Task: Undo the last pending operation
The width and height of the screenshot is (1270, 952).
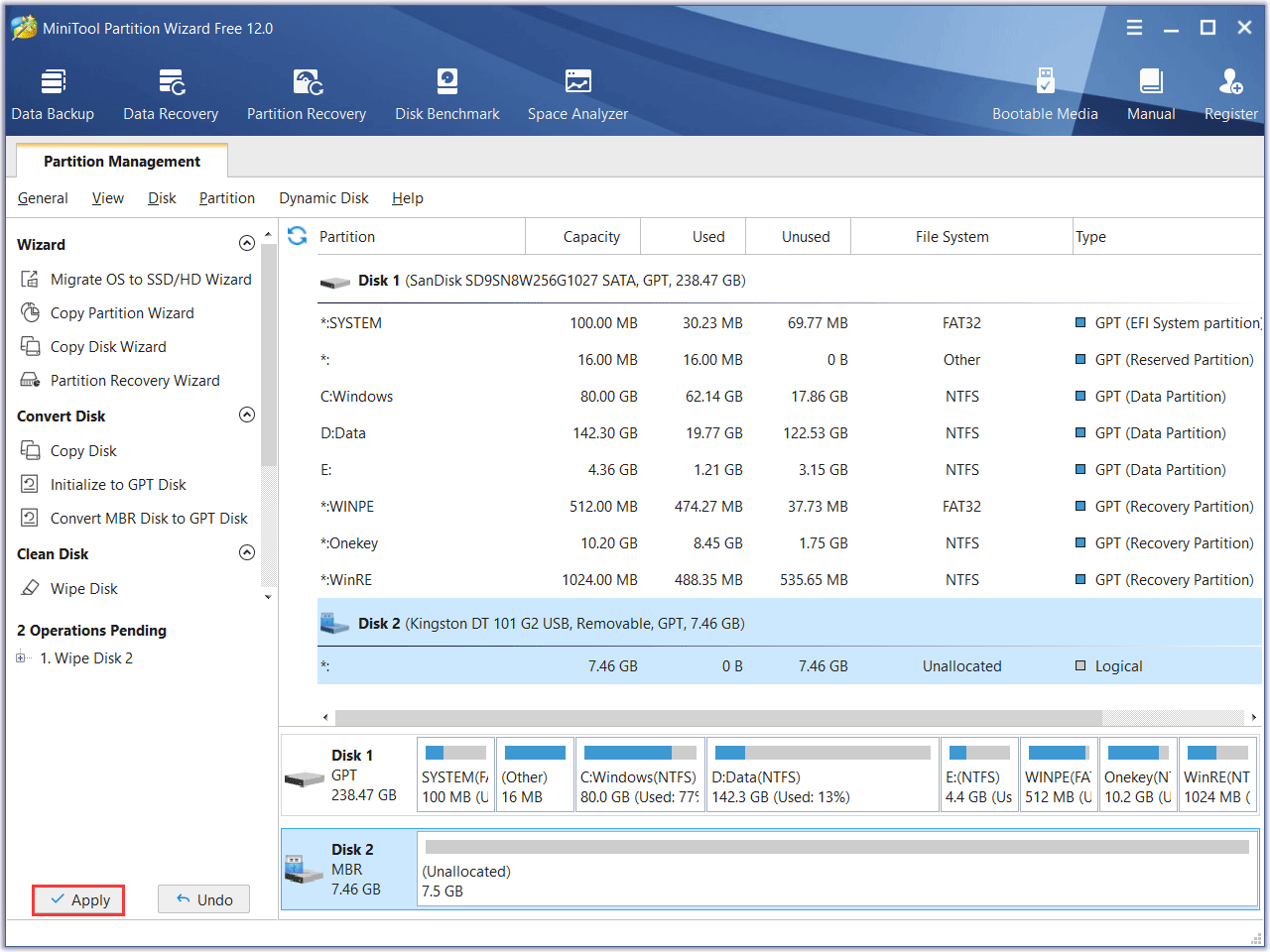Action: [x=203, y=899]
